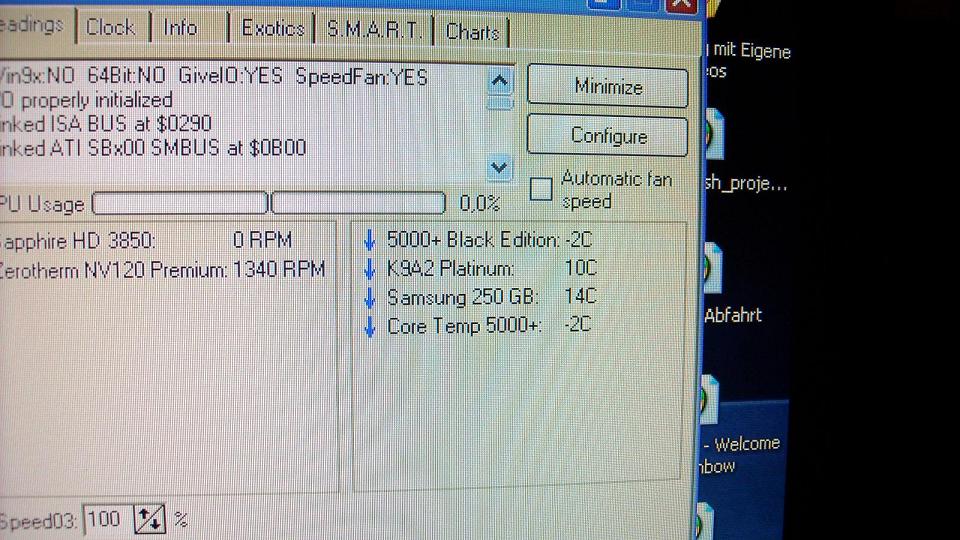The width and height of the screenshot is (960, 540).
Task: Click the arrow icon beside 5000+ Black Edition
Action: click(x=369, y=240)
